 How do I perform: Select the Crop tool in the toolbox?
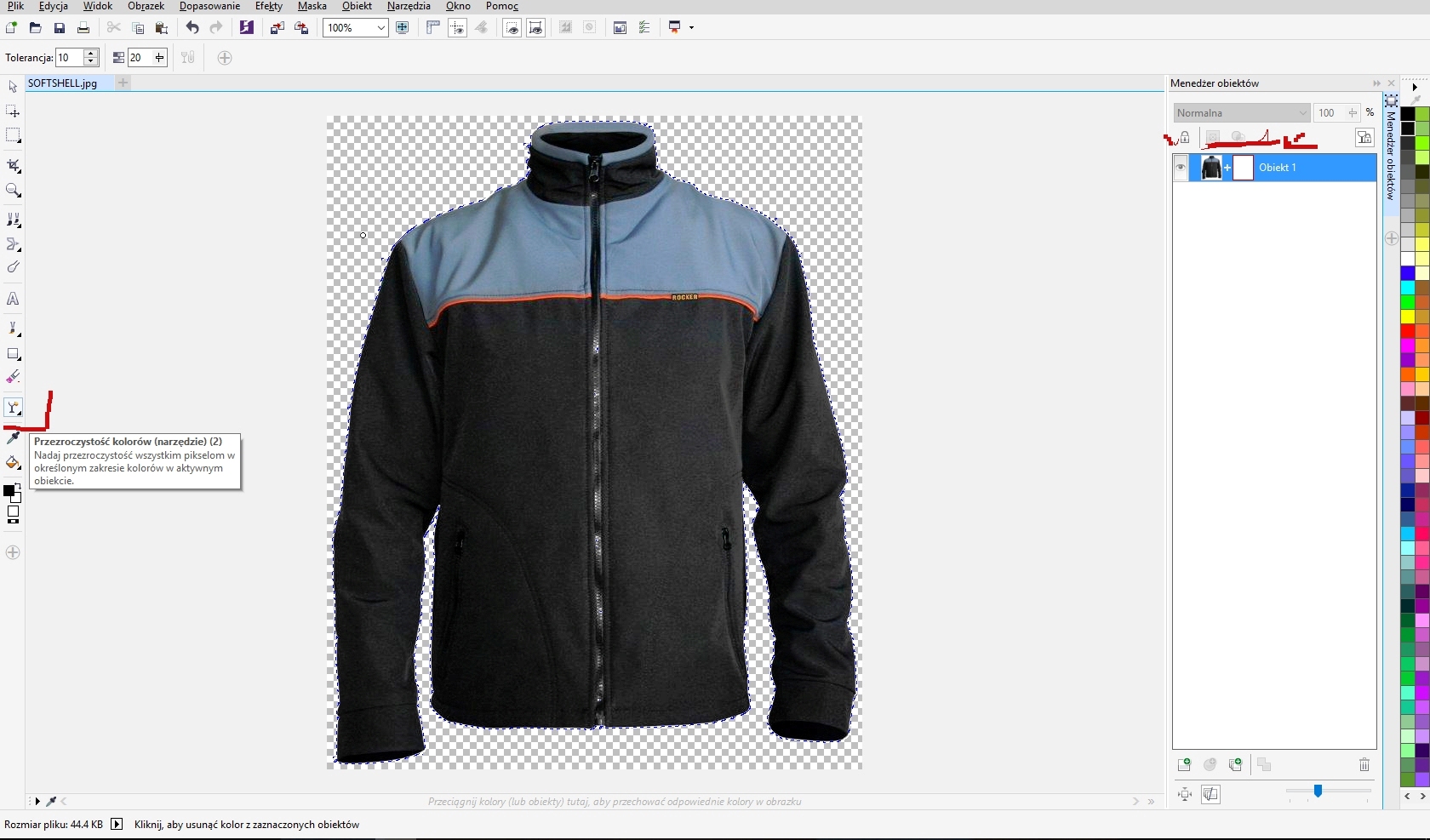pos(13,165)
